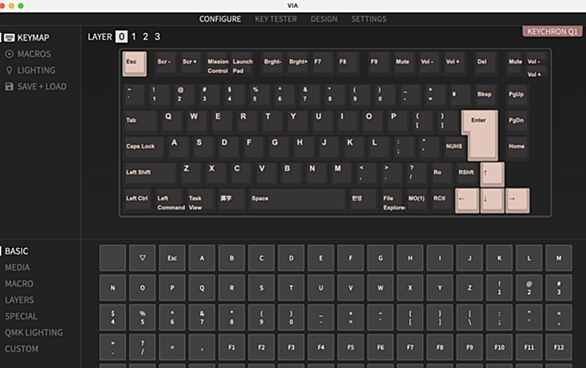Select layer 3
The height and width of the screenshot is (368, 586).
pos(157,37)
